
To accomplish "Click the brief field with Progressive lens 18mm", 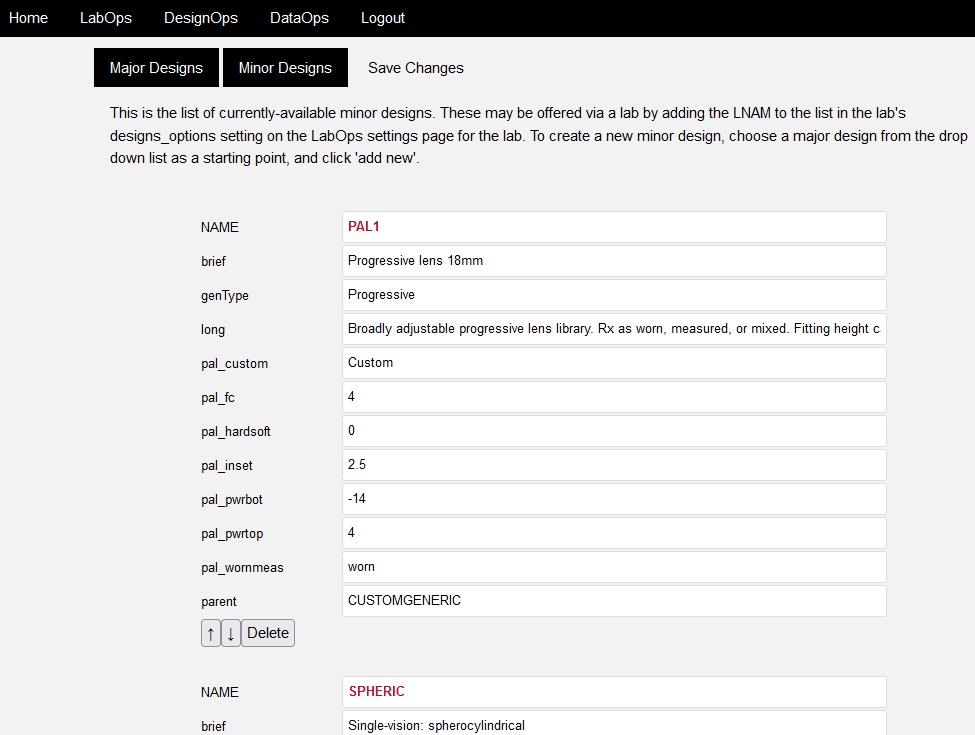I will (x=613, y=261).
